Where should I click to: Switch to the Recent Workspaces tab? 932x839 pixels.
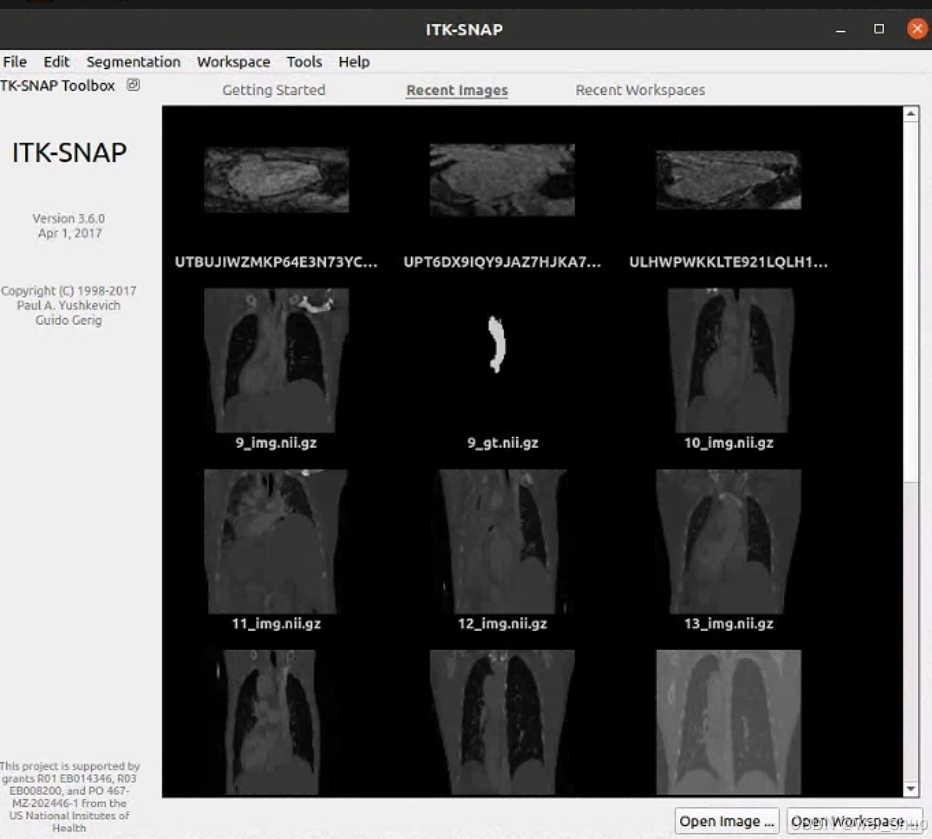coord(640,90)
